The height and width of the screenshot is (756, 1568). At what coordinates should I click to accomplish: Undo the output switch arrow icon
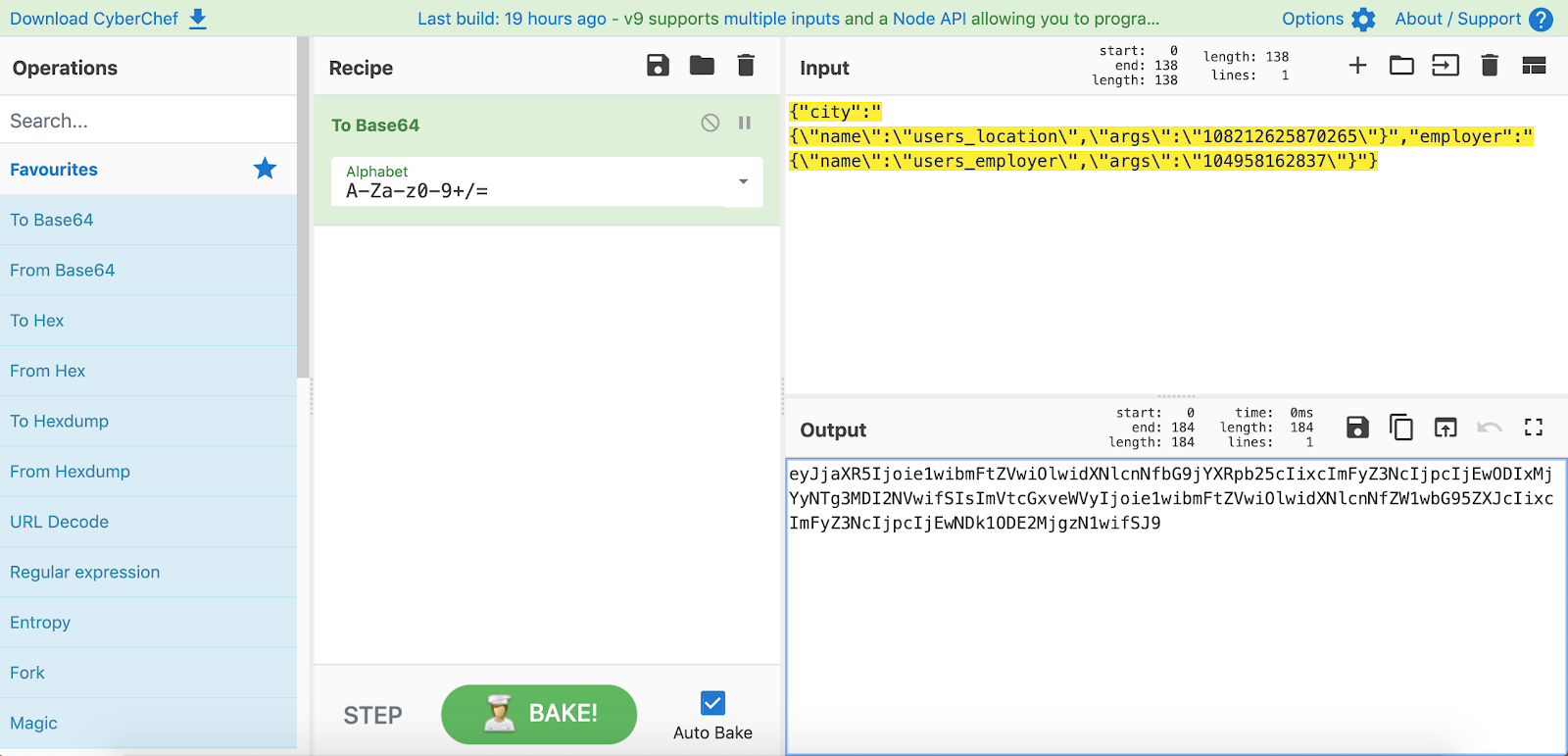click(1490, 427)
